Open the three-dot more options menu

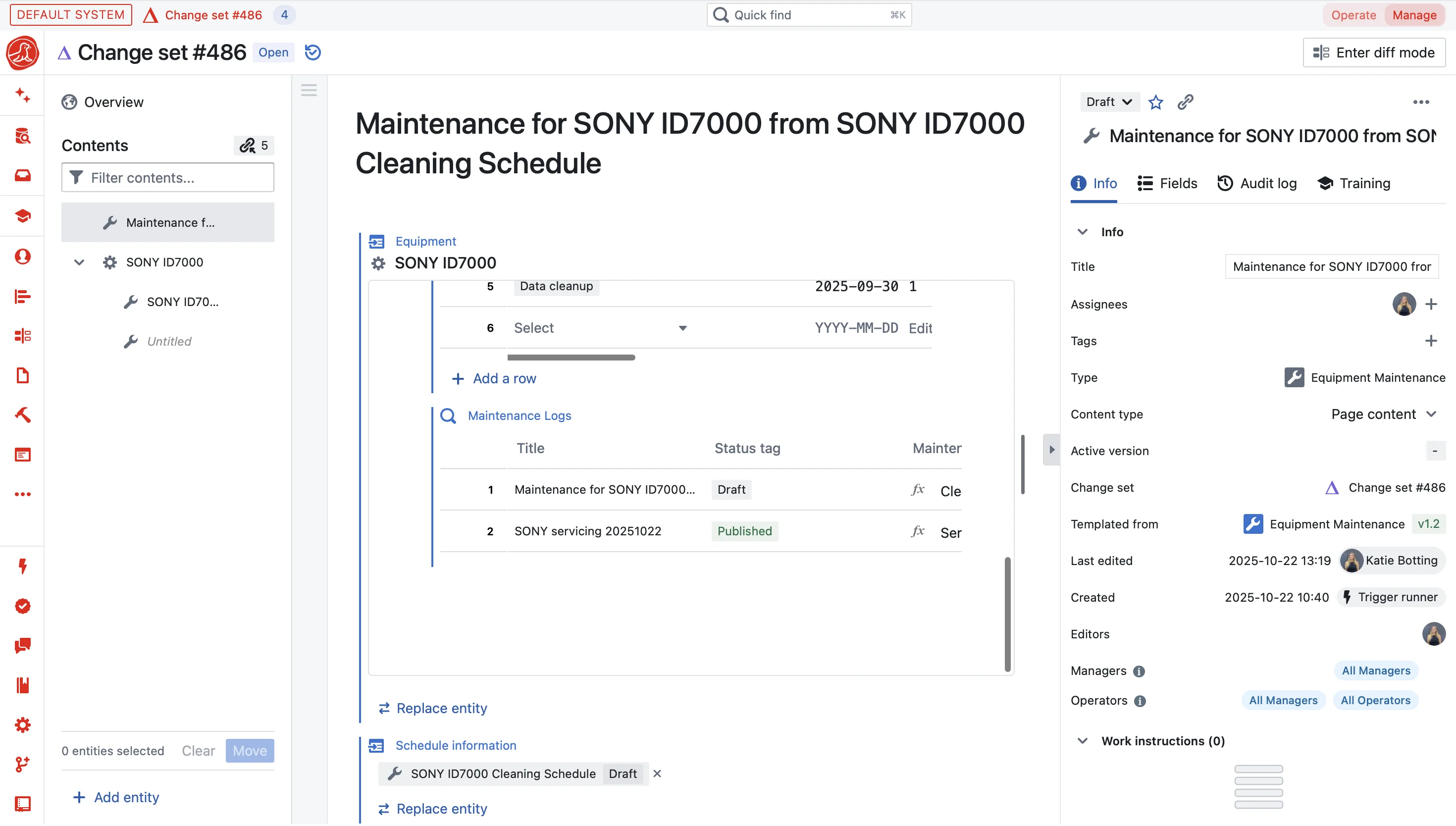coord(1420,102)
